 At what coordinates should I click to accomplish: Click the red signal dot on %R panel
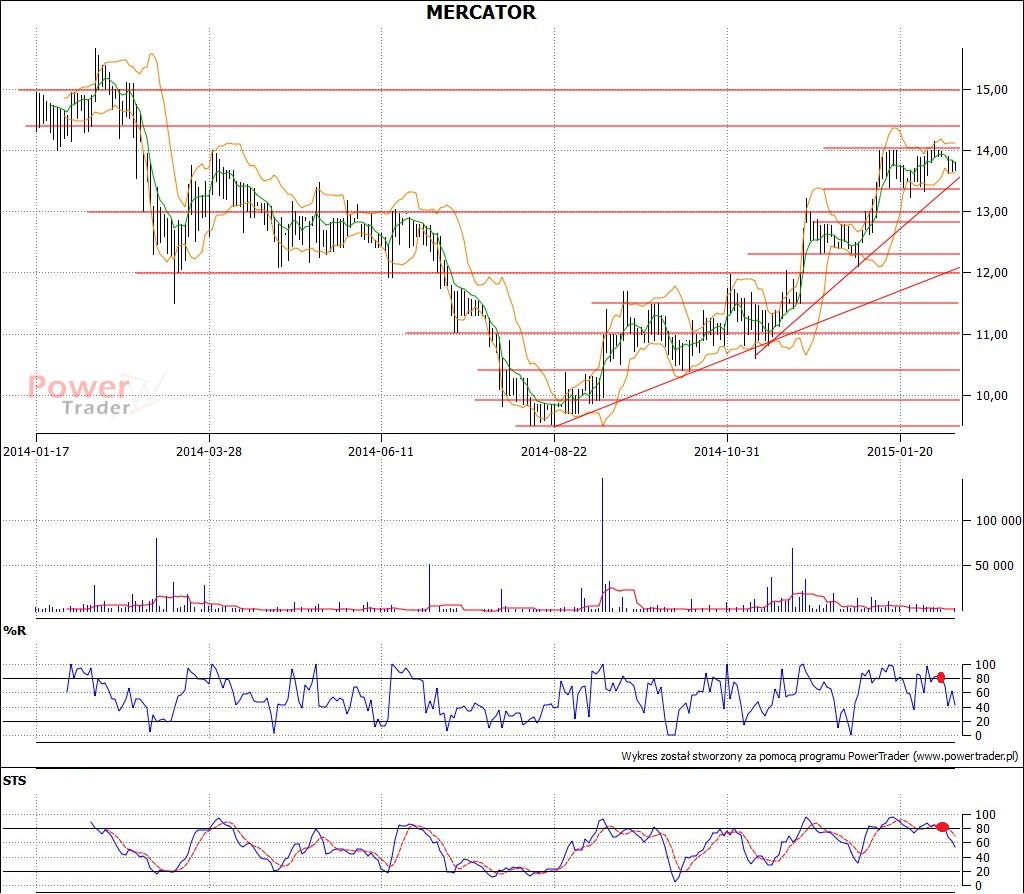click(940, 677)
